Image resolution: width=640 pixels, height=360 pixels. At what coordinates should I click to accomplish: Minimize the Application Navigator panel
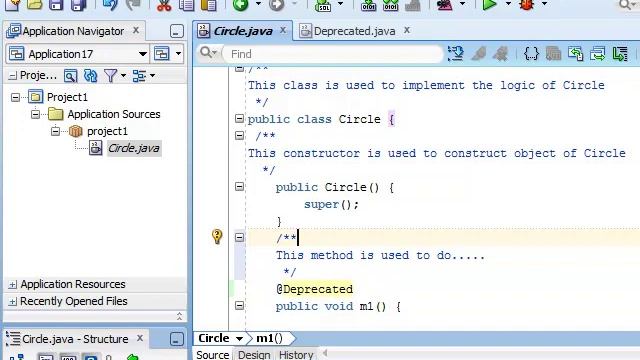click(176, 31)
